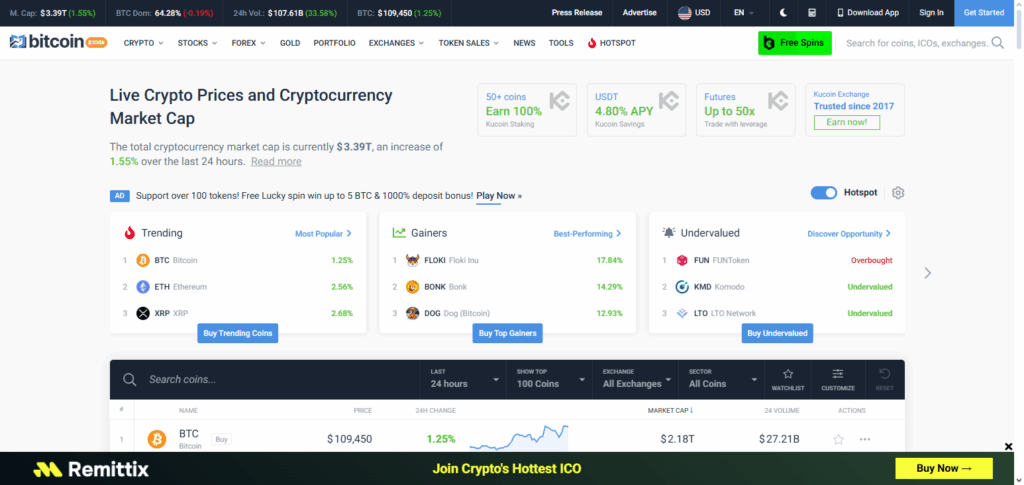Viewport: 1024px width, 485px height.
Task: Open the Advertise link
Action: [x=639, y=12]
